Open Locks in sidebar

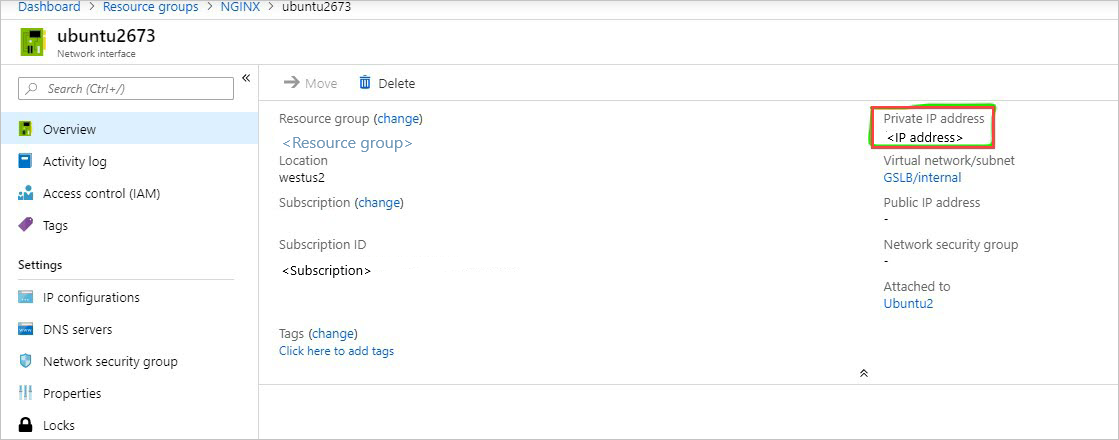coord(129,425)
